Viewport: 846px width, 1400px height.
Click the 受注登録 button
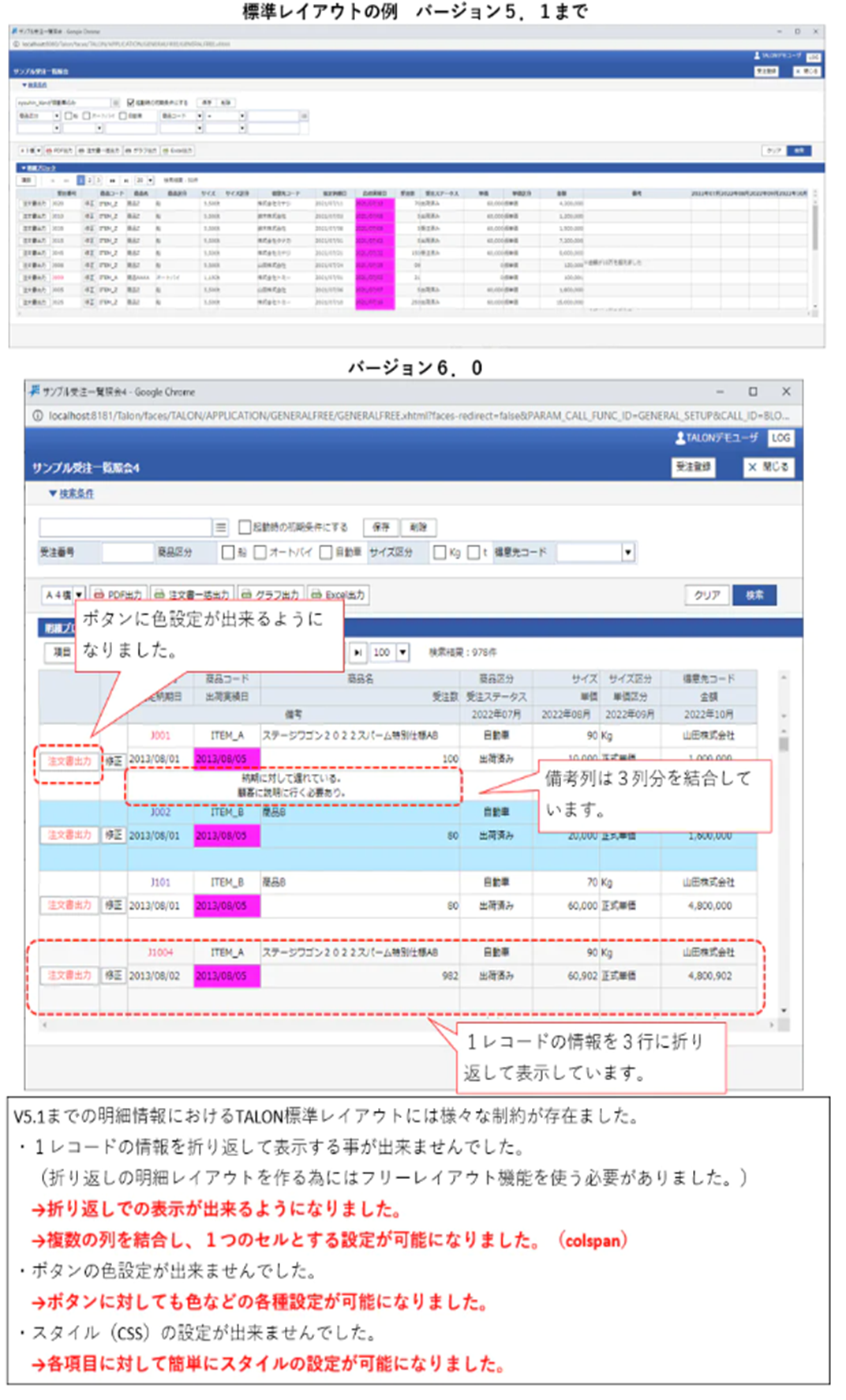pyautogui.click(x=693, y=467)
